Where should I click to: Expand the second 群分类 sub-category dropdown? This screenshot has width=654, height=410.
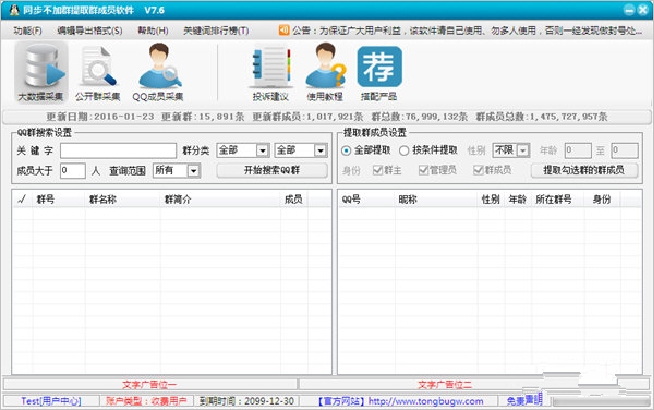coord(320,151)
